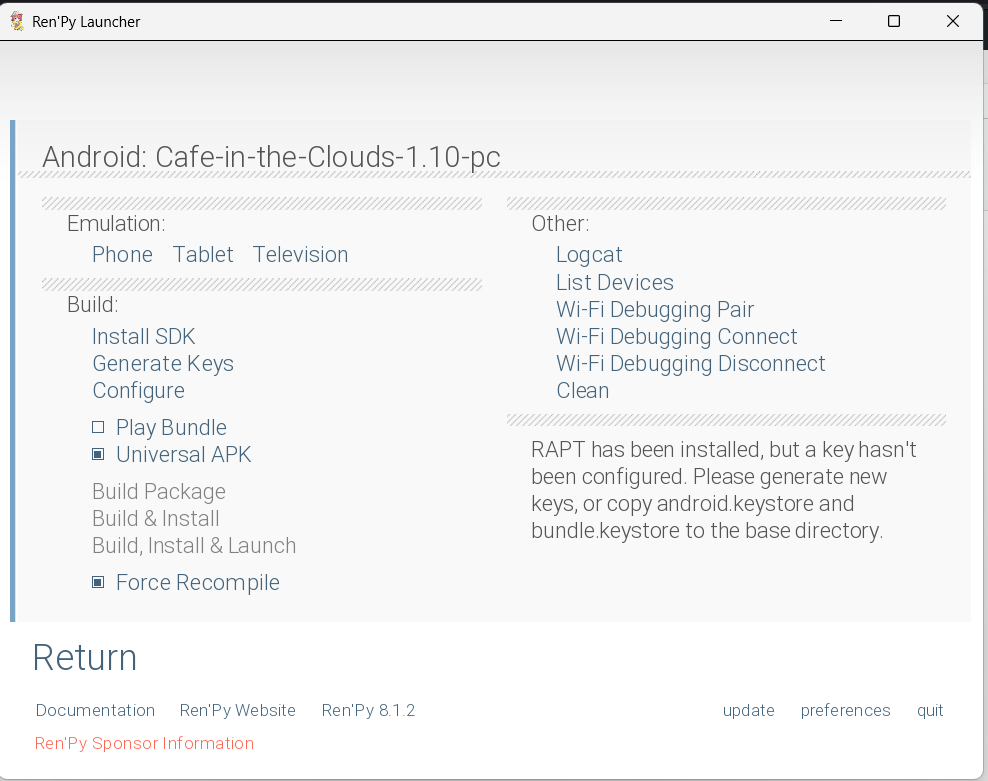Image resolution: width=988 pixels, height=781 pixels.
Task: Click the Emulation: section label
Action: 117,224
